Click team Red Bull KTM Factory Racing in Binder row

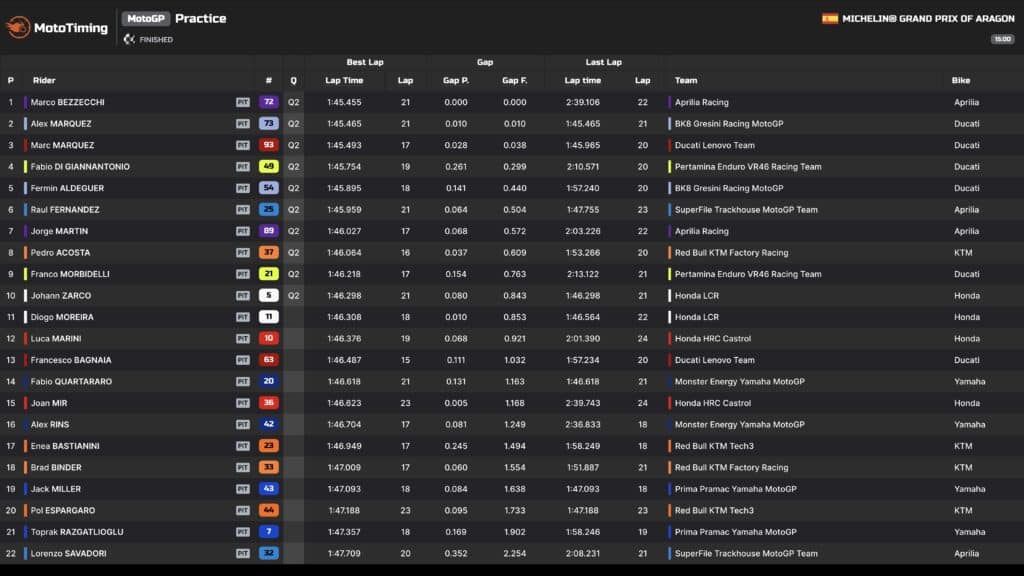click(x=731, y=468)
